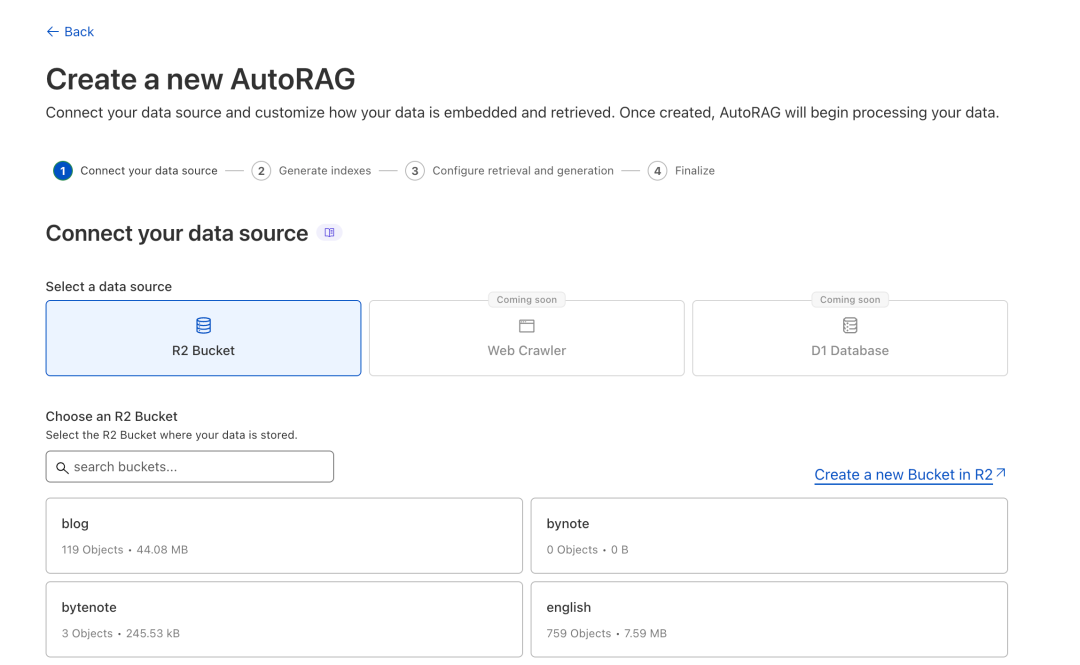Open the documentation icon beside Connect your data source
The width and height of the screenshot is (1080, 665).
pyautogui.click(x=330, y=232)
